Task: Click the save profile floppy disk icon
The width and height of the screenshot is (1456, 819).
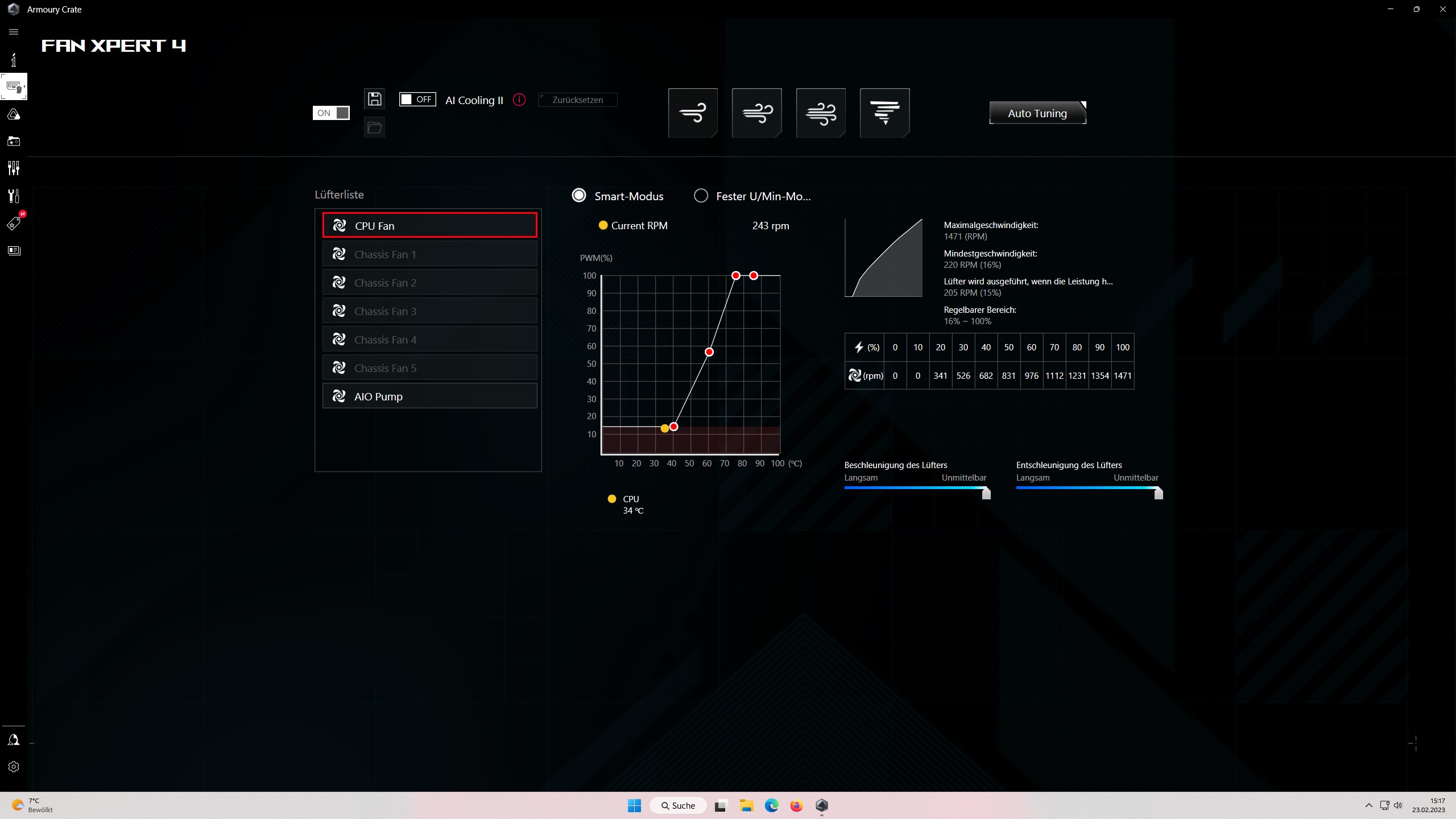Action: pyautogui.click(x=374, y=99)
